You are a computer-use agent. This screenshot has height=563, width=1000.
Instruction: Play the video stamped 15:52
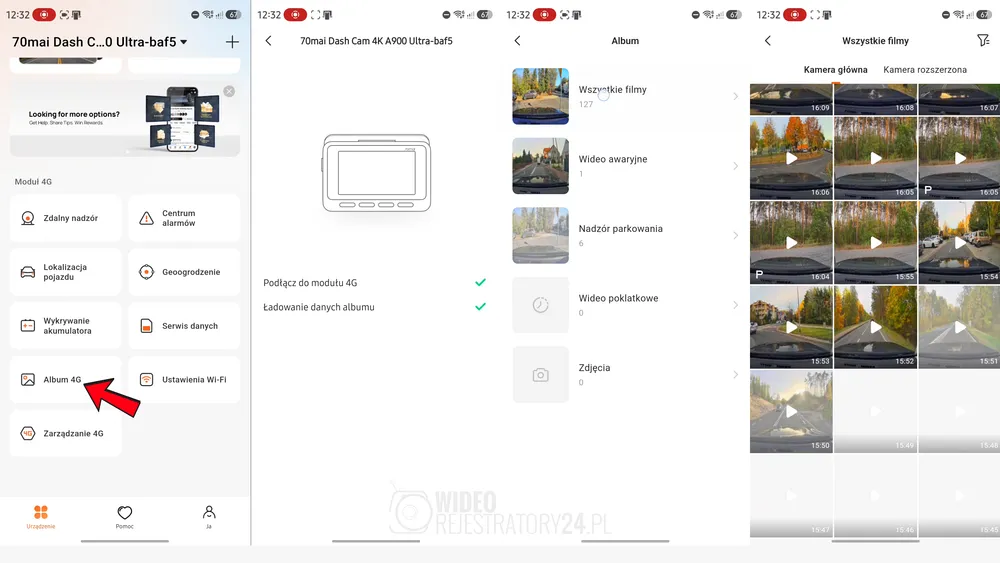(x=876, y=327)
